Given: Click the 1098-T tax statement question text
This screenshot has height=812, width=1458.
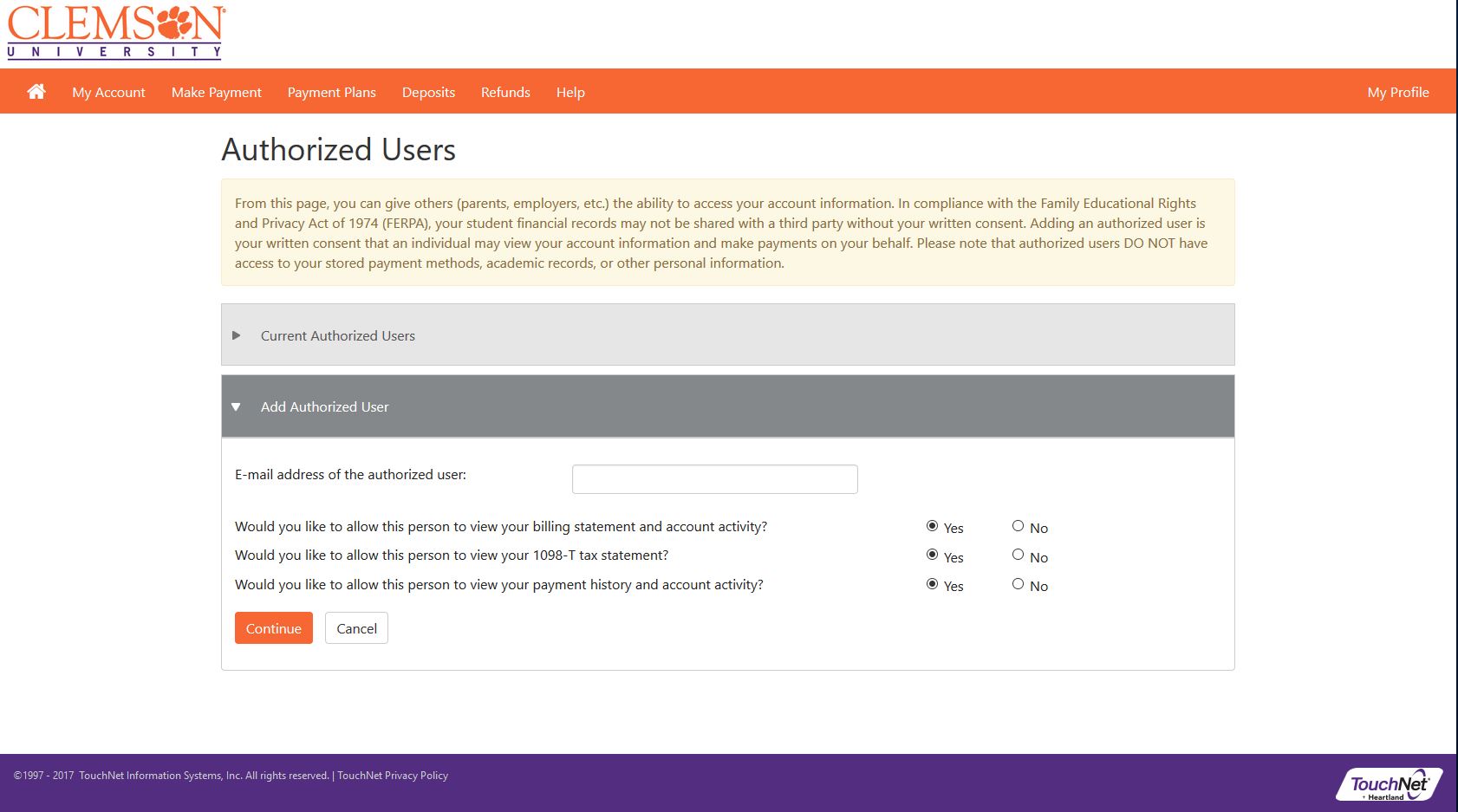Looking at the screenshot, I should pyautogui.click(x=452, y=555).
